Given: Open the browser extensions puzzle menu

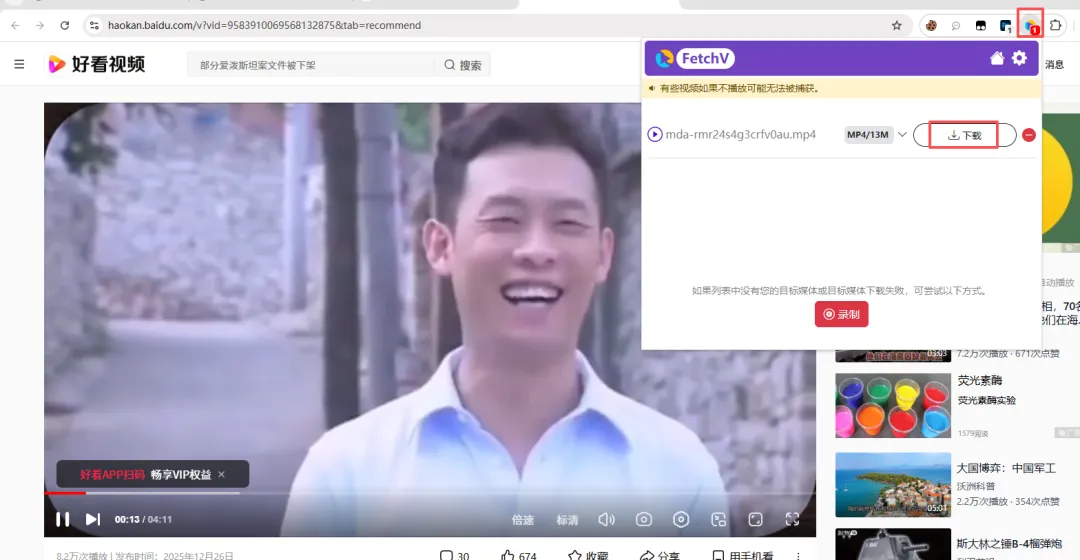Looking at the screenshot, I should (1055, 25).
